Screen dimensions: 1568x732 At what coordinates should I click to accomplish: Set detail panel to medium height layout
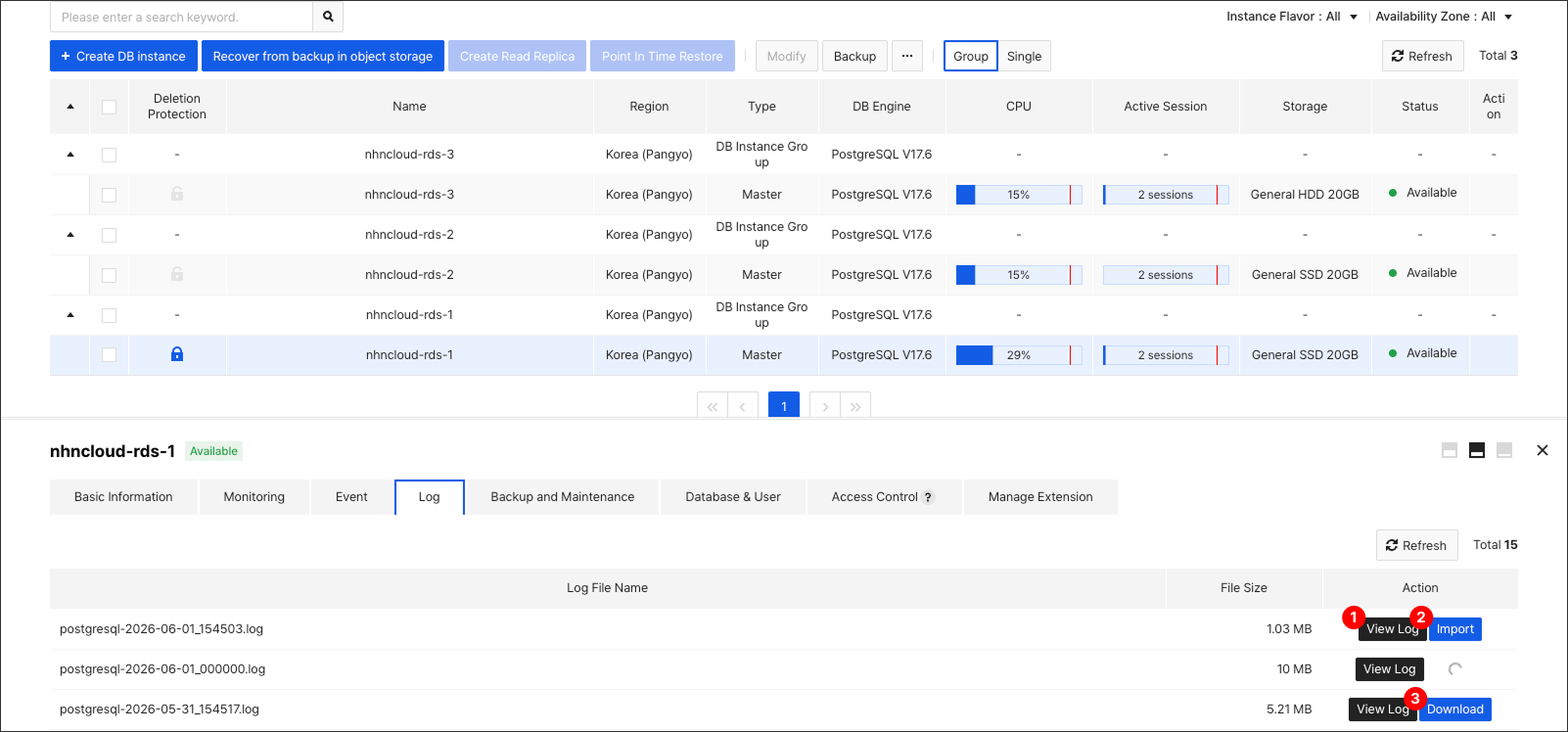pyautogui.click(x=1477, y=450)
